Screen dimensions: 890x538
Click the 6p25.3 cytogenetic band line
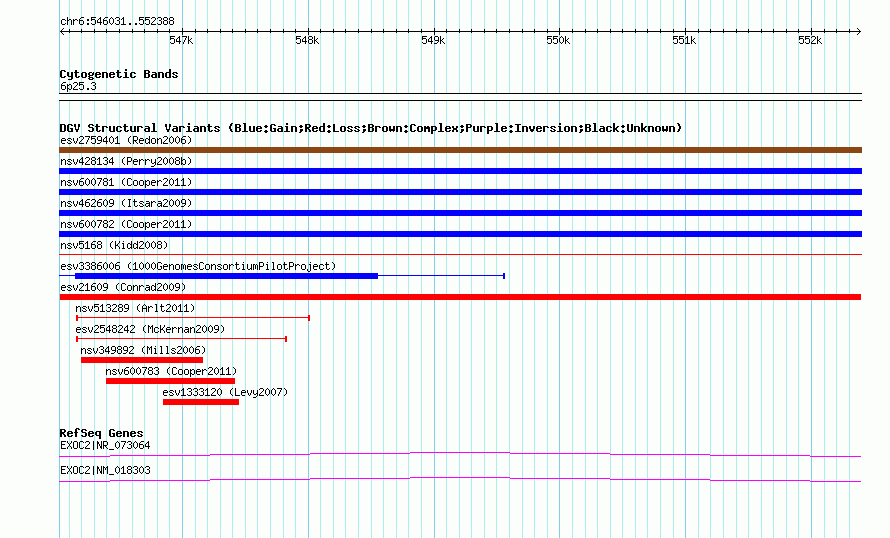(x=460, y=97)
